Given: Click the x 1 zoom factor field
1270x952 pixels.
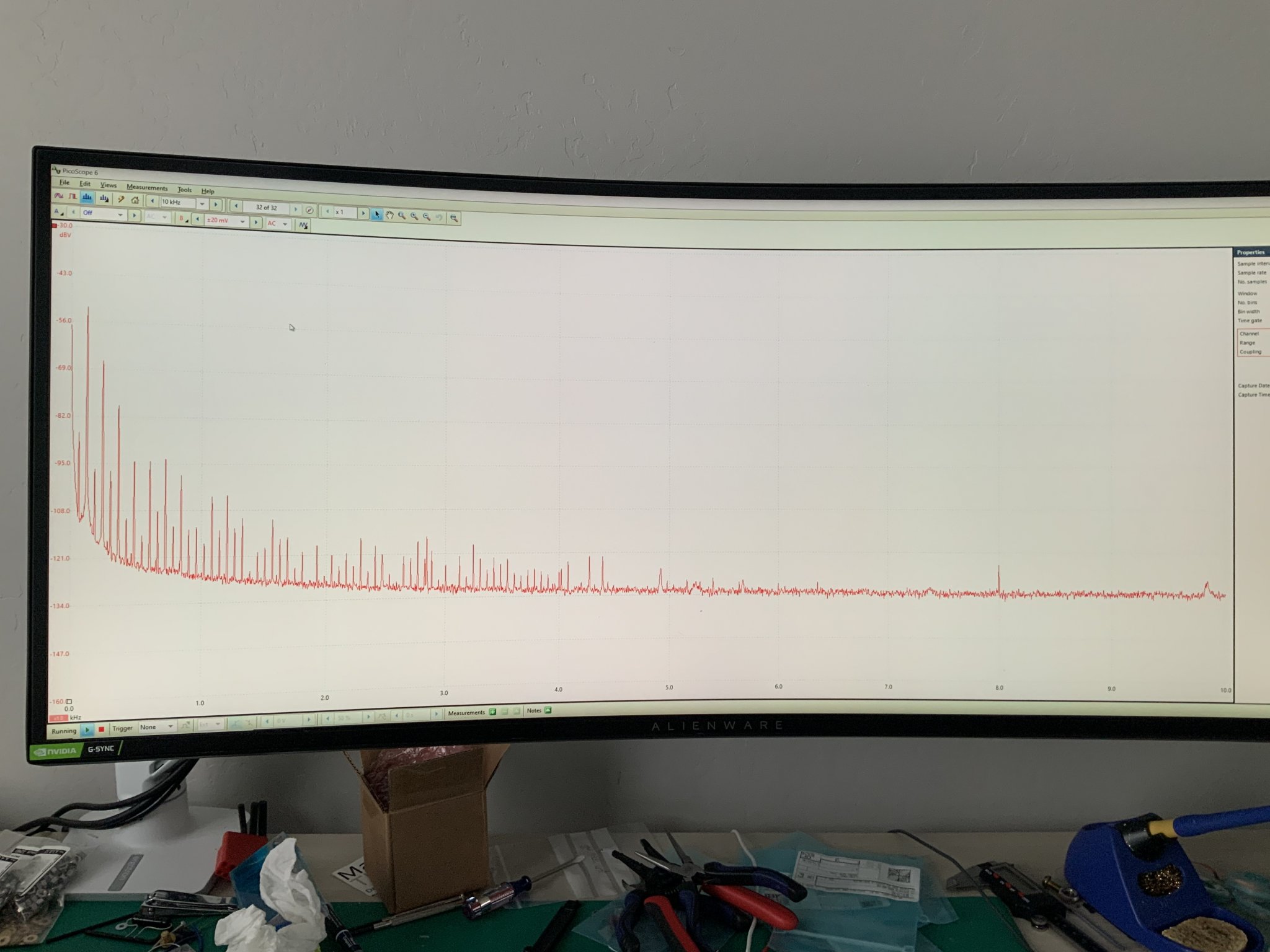Looking at the screenshot, I should (x=344, y=212).
